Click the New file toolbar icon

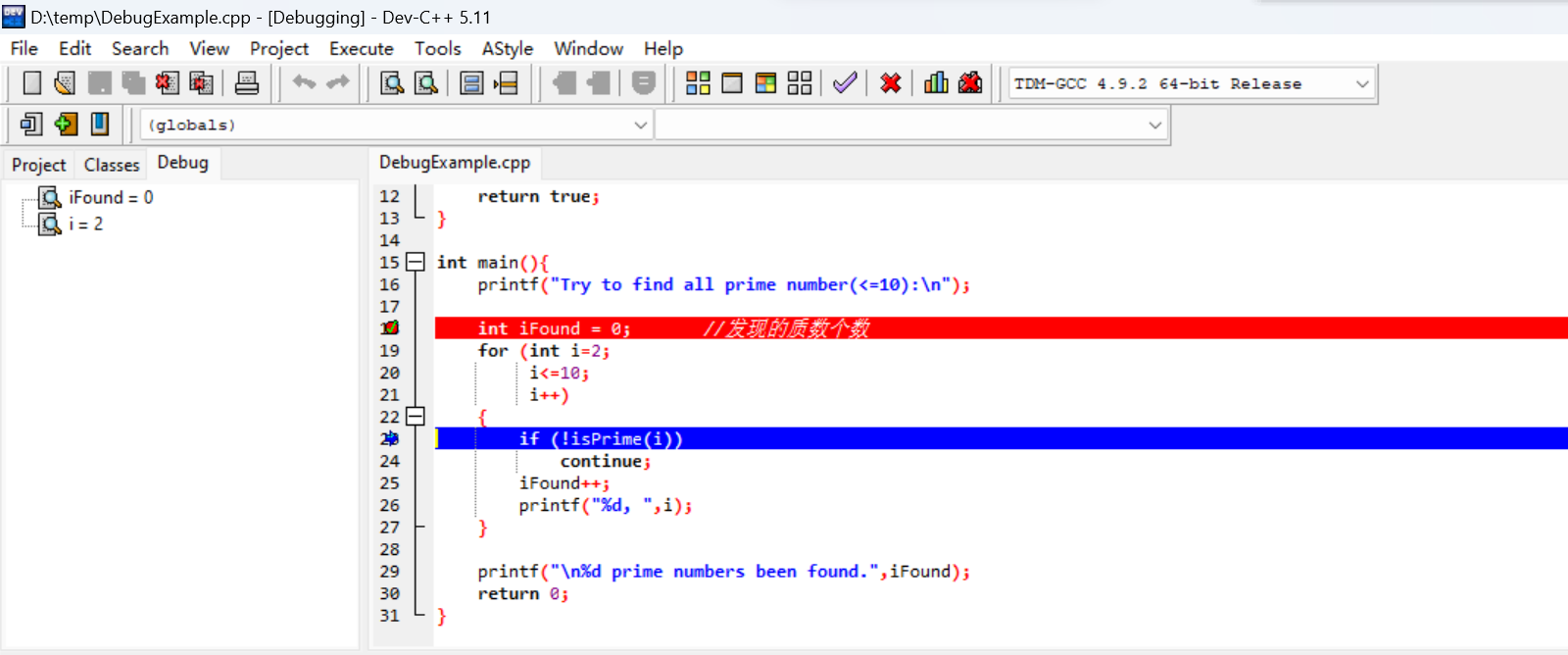tap(32, 83)
